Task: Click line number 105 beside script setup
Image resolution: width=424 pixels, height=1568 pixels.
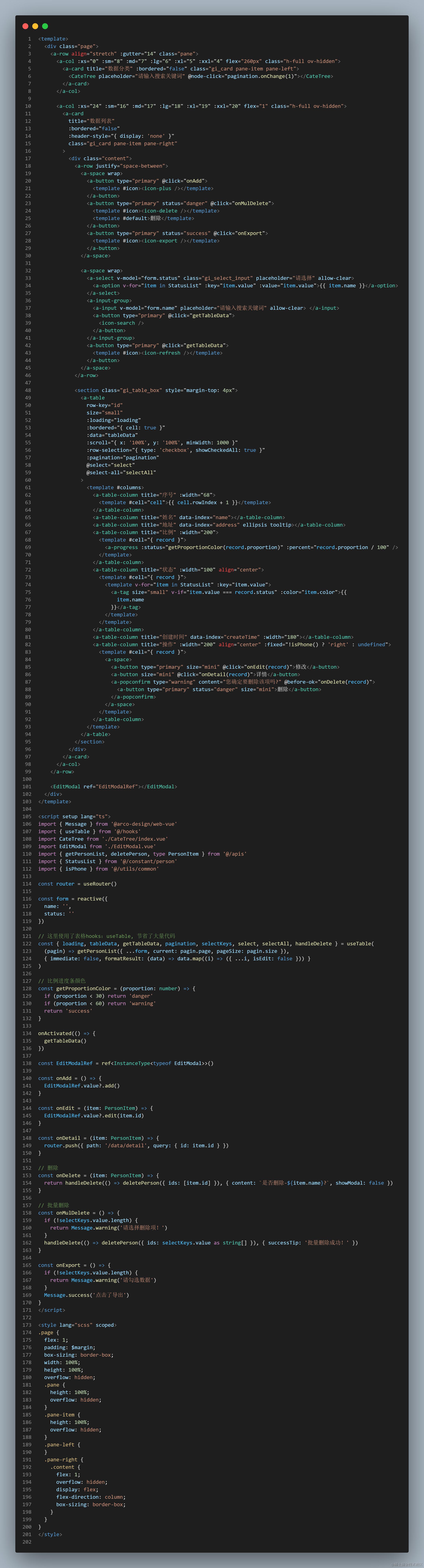Action: pos(27,816)
